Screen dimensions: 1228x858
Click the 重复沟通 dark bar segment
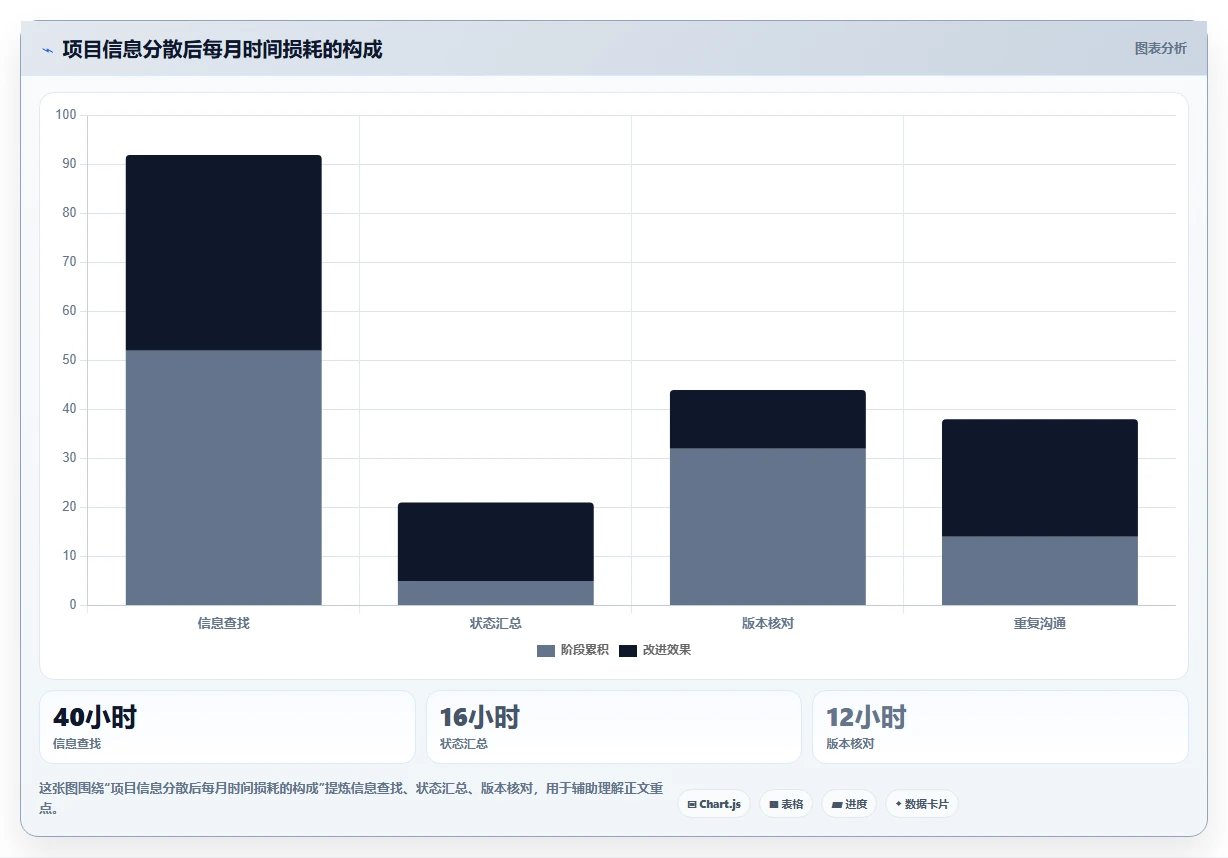[1040, 478]
